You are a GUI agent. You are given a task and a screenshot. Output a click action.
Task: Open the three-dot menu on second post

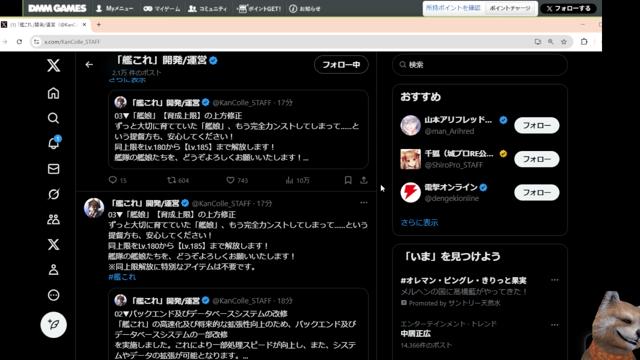(x=364, y=202)
